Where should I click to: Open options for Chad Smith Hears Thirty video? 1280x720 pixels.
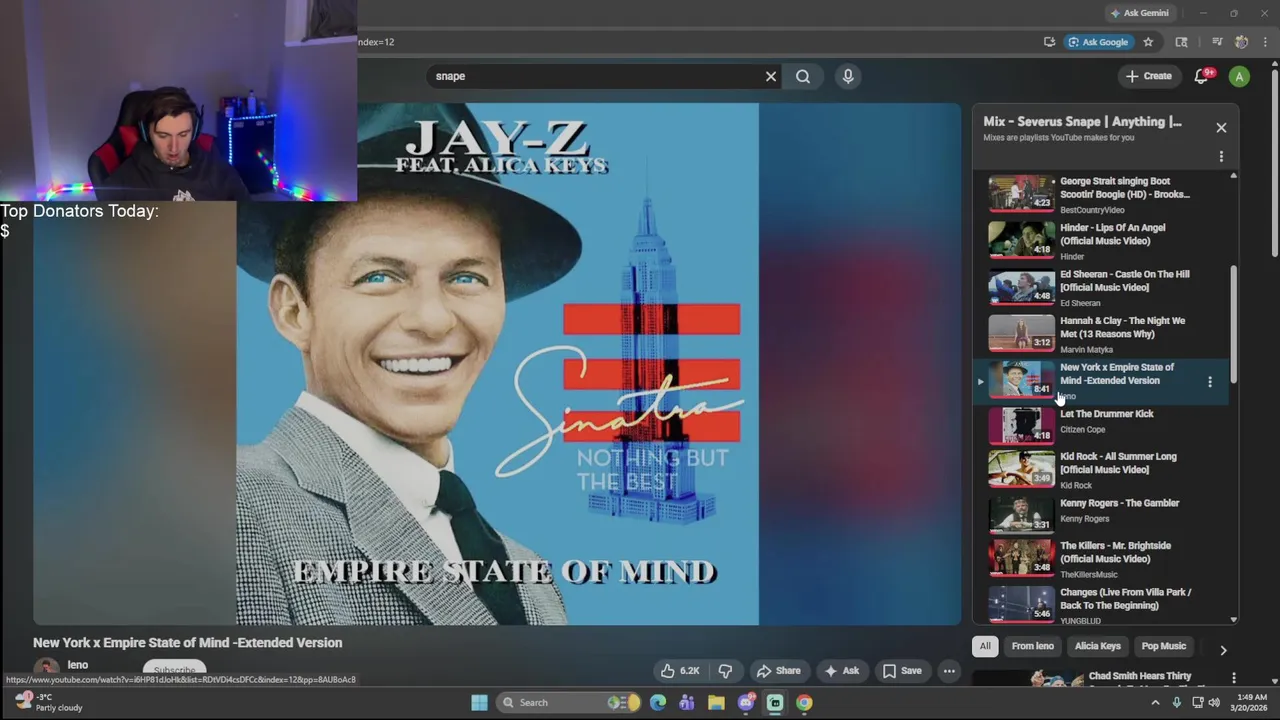click(1233, 678)
